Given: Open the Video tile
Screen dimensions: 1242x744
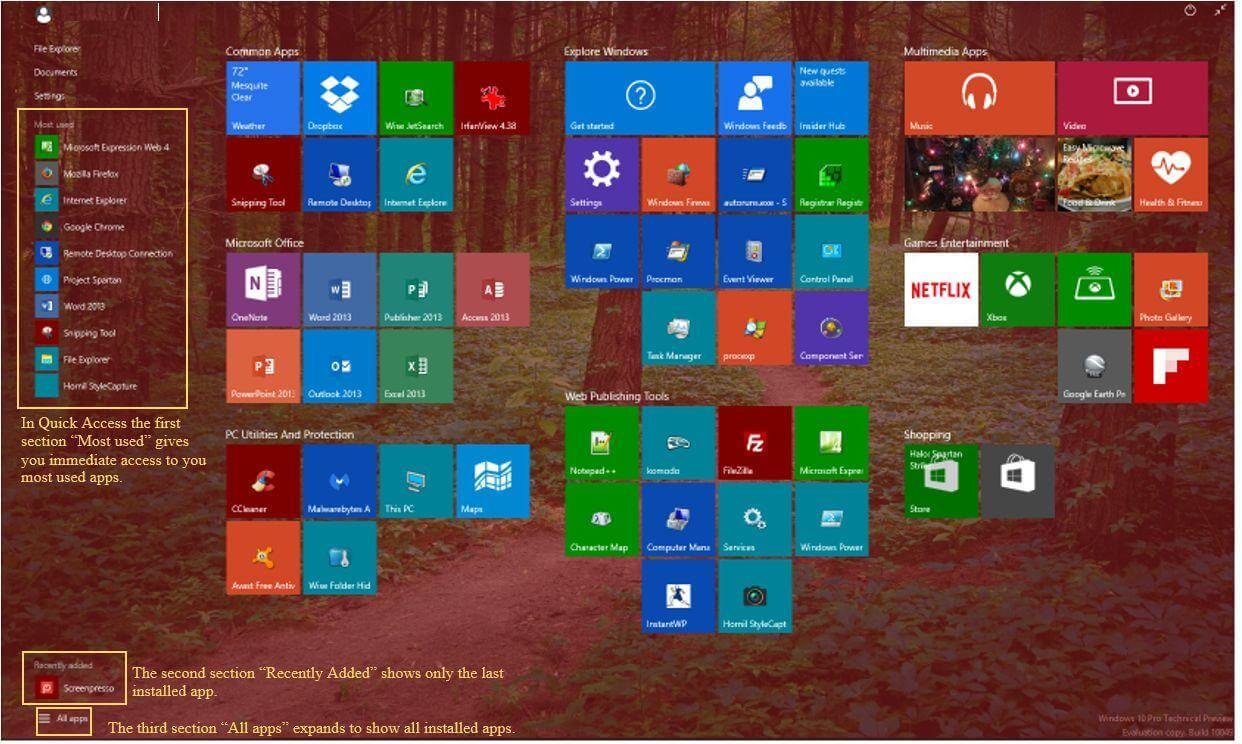Looking at the screenshot, I should [1132, 98].
